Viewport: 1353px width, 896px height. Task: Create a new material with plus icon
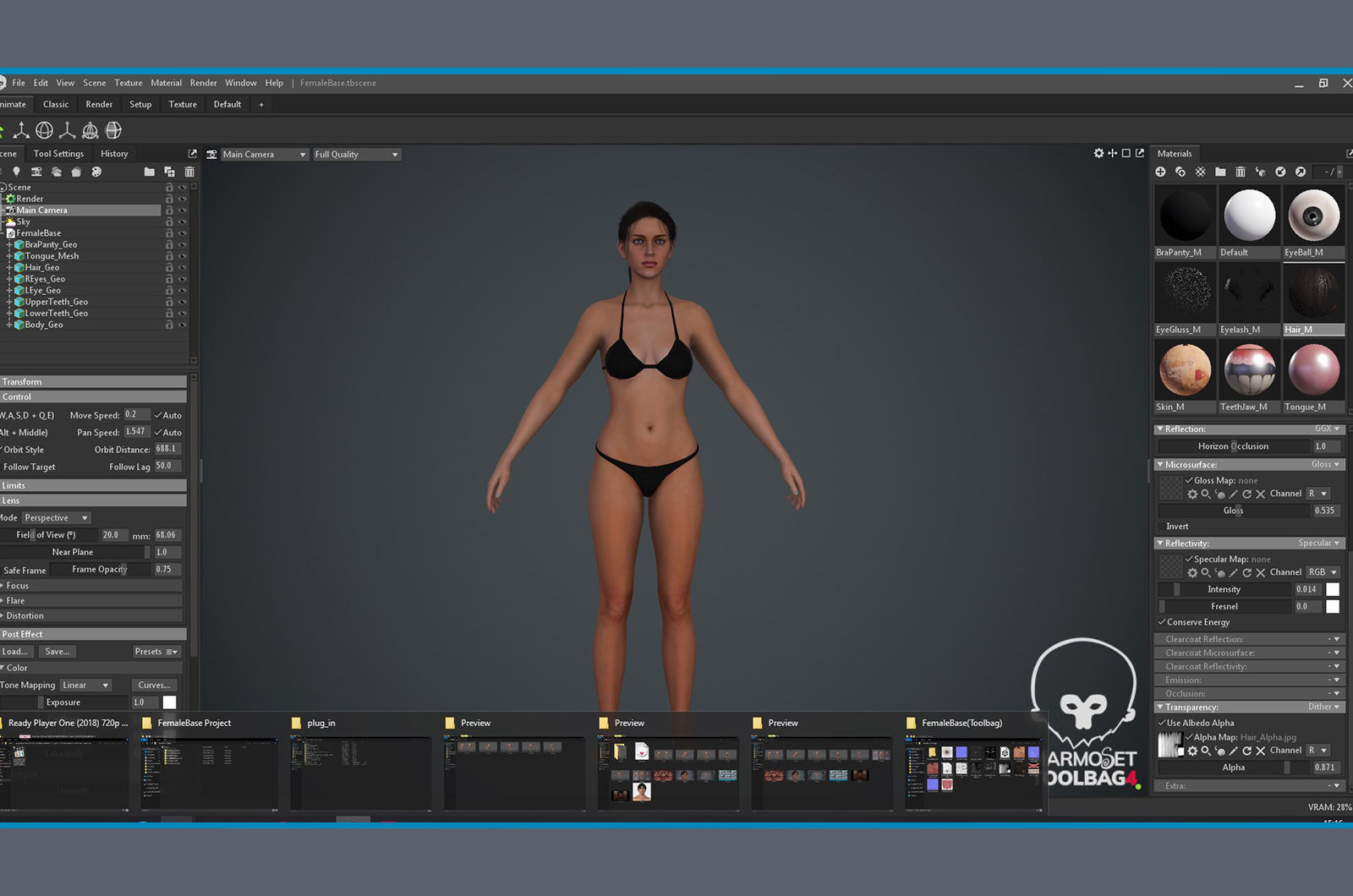[x=1160, y=172]
